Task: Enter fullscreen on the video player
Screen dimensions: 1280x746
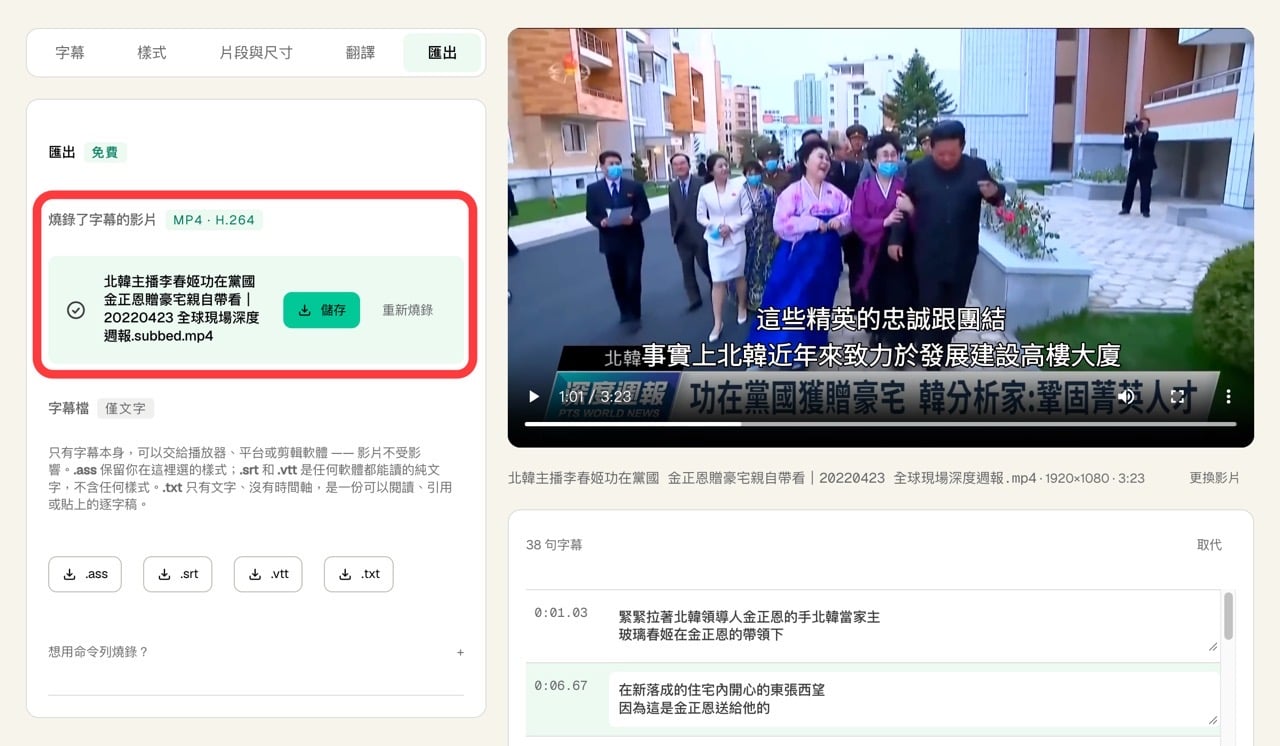Action: (x=1178, y=397)
